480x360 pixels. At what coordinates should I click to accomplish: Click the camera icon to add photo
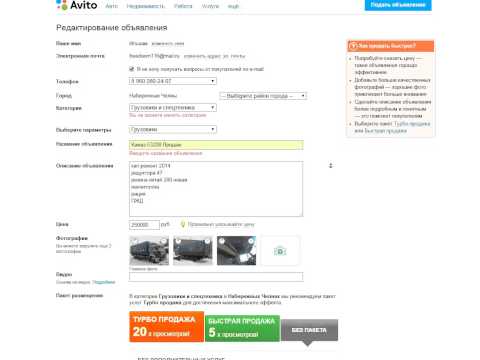tap(280, 251)
